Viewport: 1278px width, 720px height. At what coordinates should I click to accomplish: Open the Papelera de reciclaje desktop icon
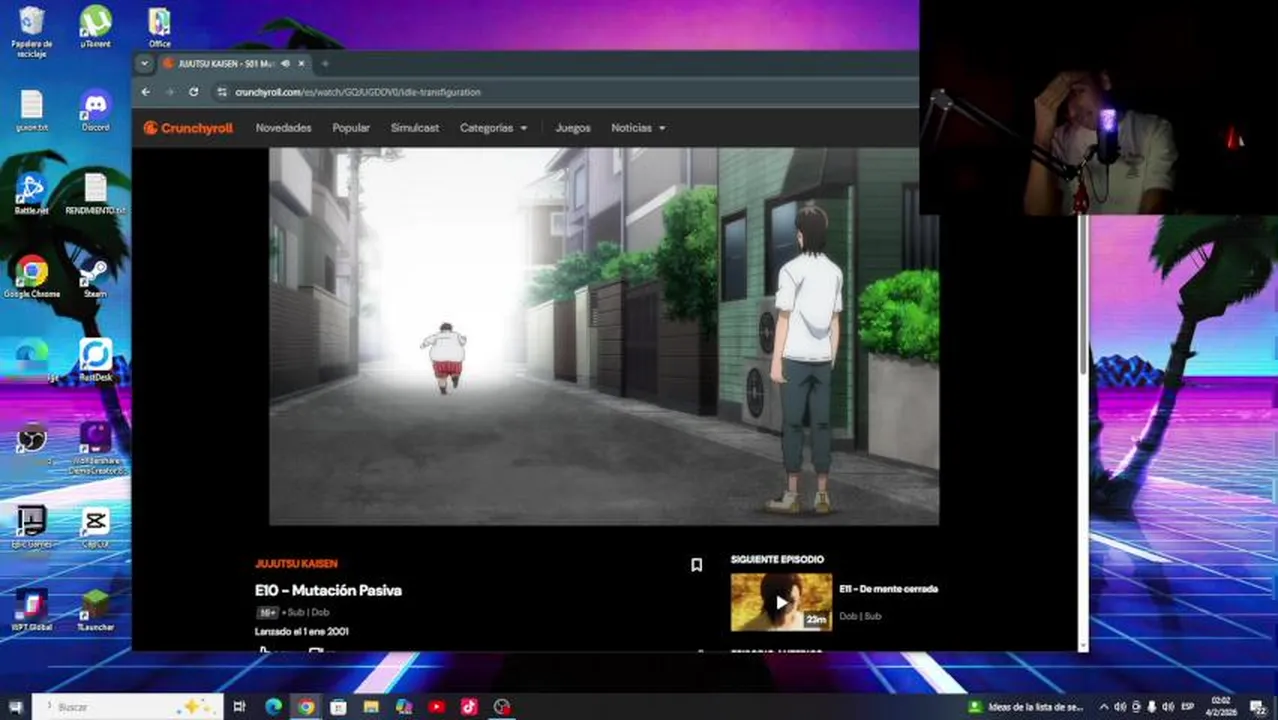pos(32,31)
